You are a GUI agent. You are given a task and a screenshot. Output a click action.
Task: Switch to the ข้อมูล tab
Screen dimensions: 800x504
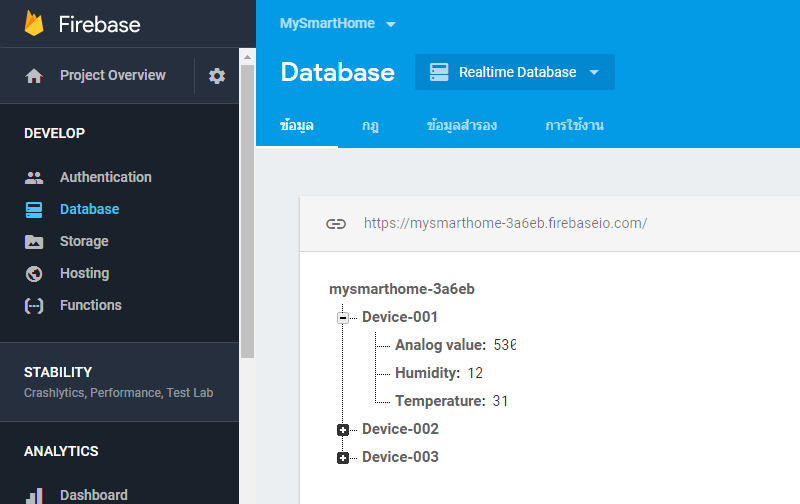[x=296, y=125]
